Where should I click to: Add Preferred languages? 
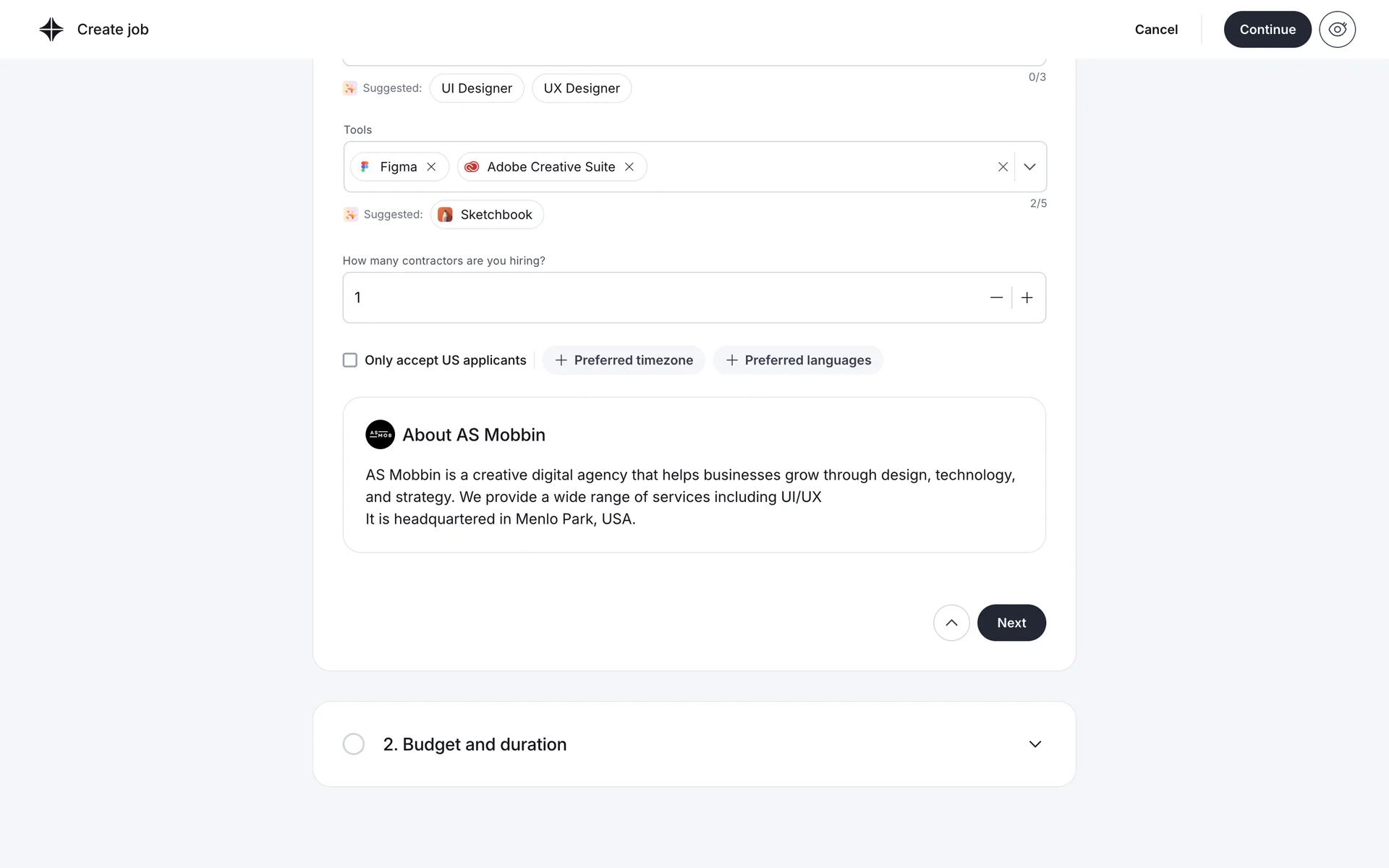tap(798, 360)
